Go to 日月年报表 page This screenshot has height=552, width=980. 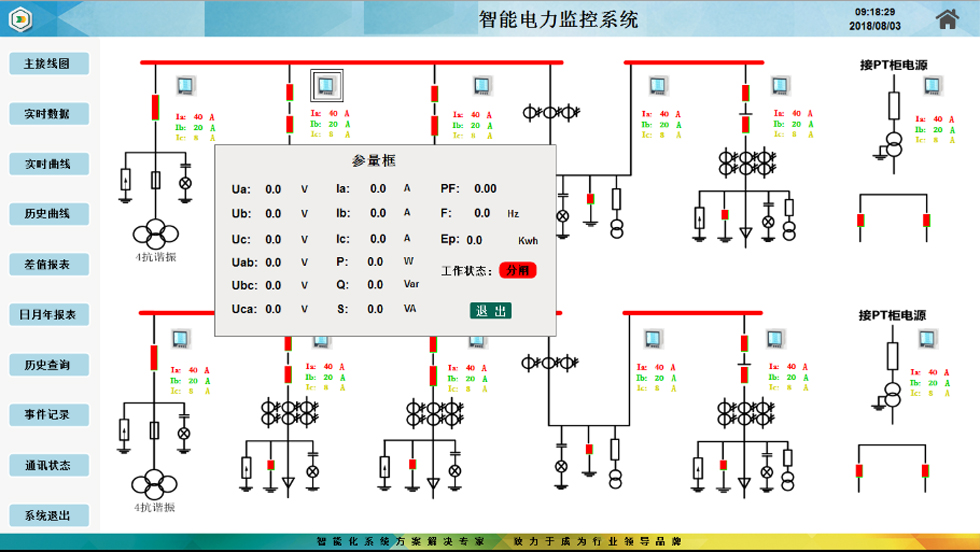(48, 315)
